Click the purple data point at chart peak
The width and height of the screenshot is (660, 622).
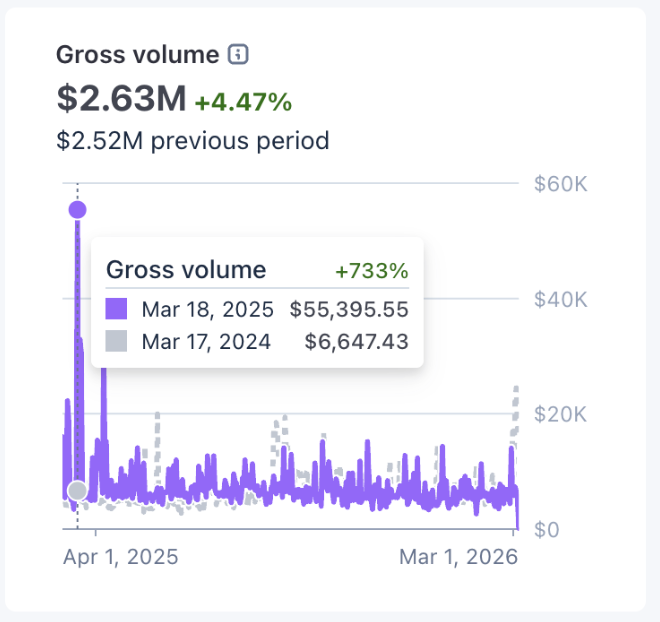(77, 210)
